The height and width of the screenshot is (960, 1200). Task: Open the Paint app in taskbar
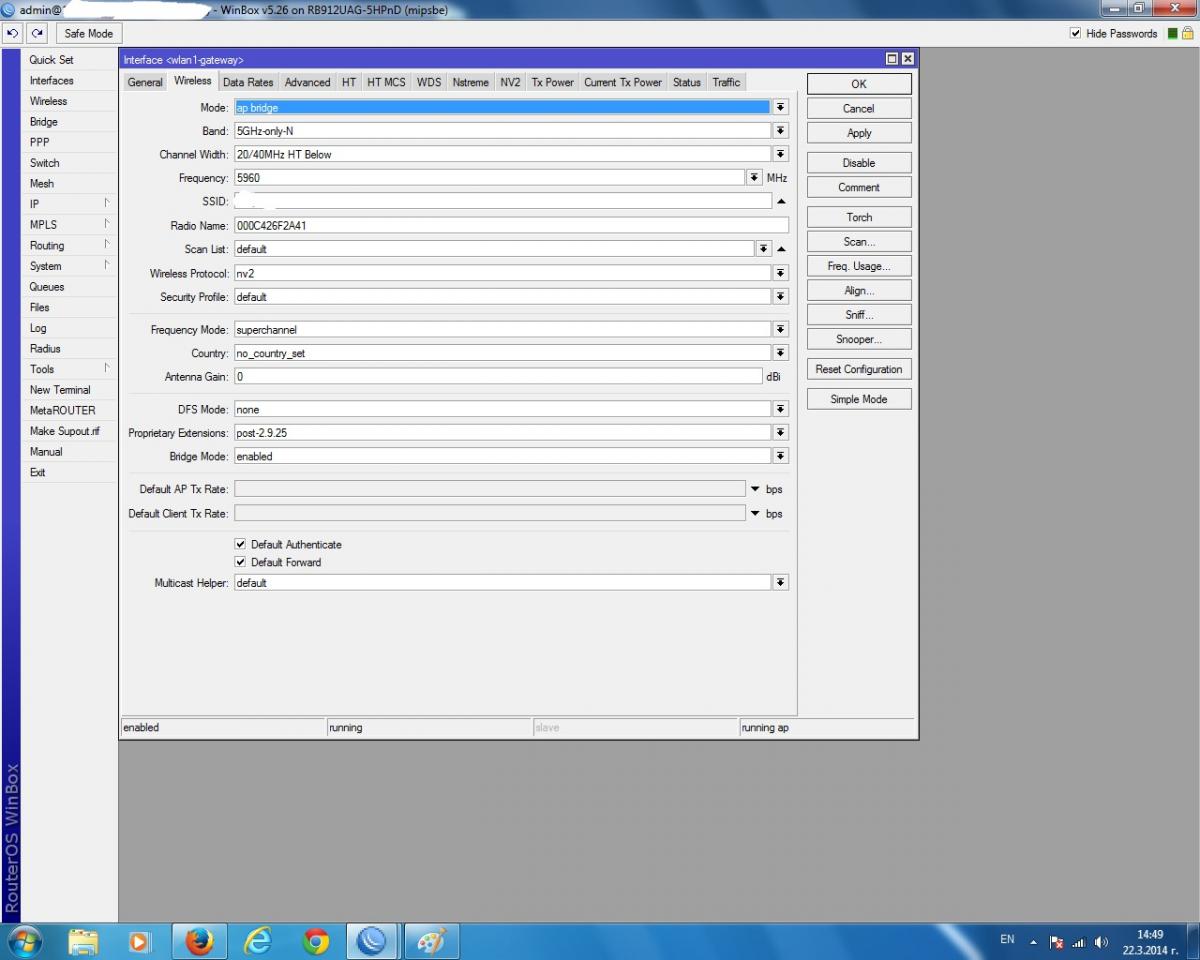pyautogui.click(x=430, y=941)
